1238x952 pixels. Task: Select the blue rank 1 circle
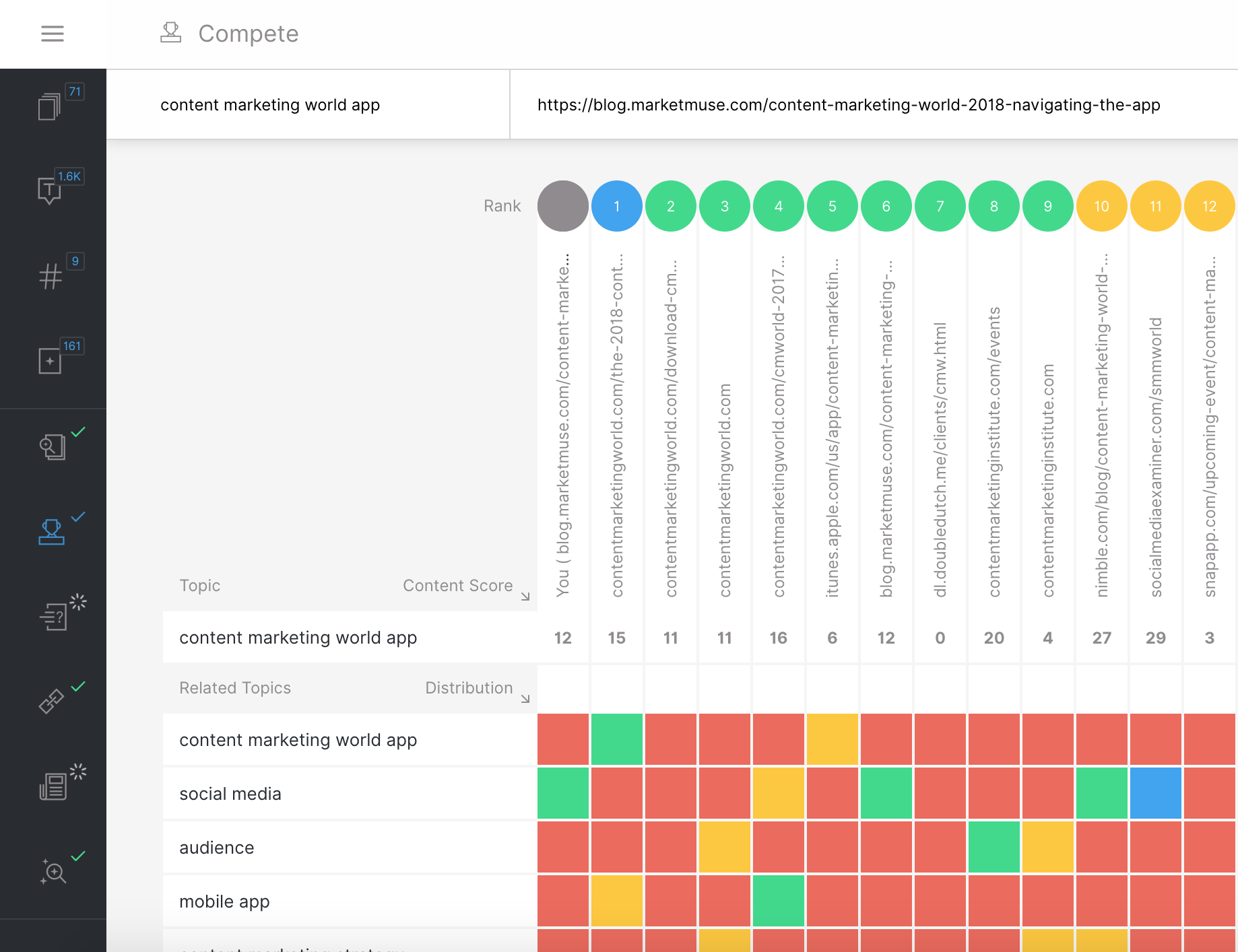[x=616, y=206]
